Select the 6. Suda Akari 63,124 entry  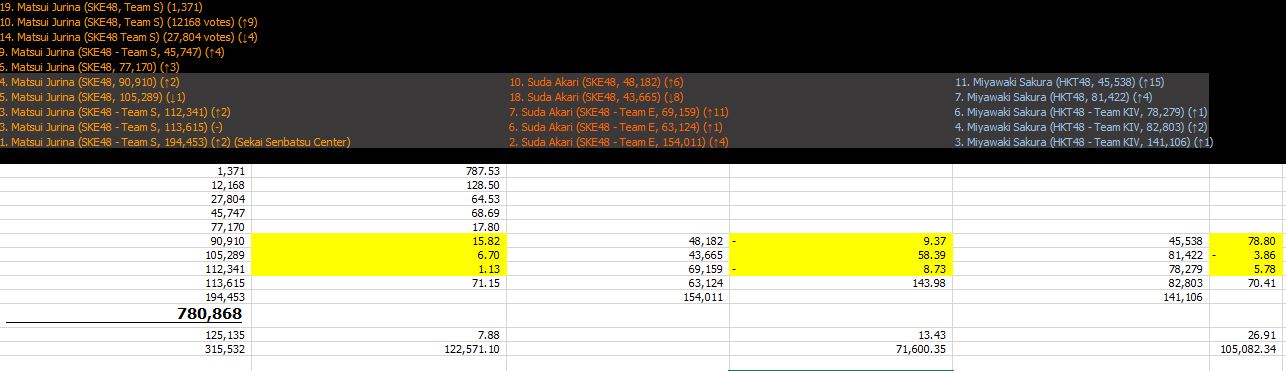click(x=615, y=127)
